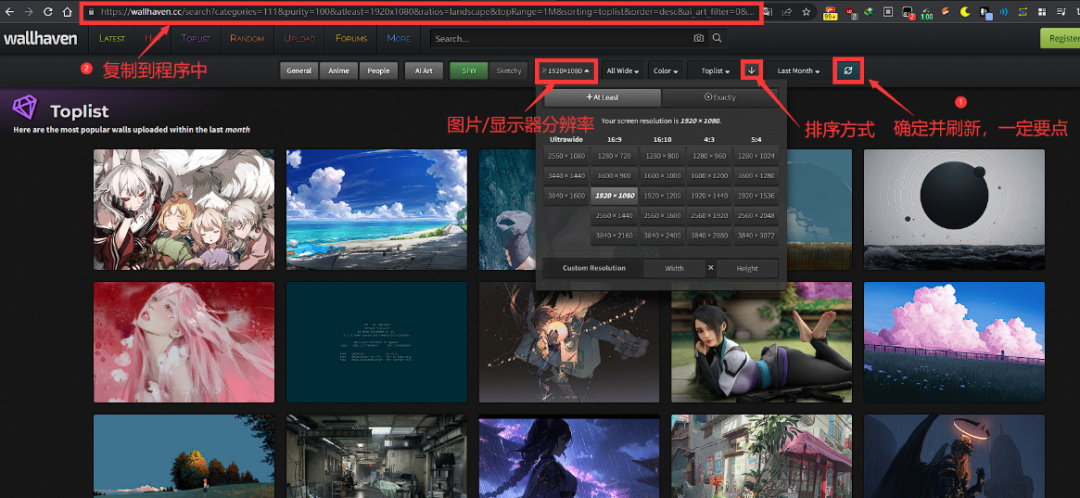
Task: Choose 3440 × 1440 ultrawide resolution
Action: click(x=565, y=176)
